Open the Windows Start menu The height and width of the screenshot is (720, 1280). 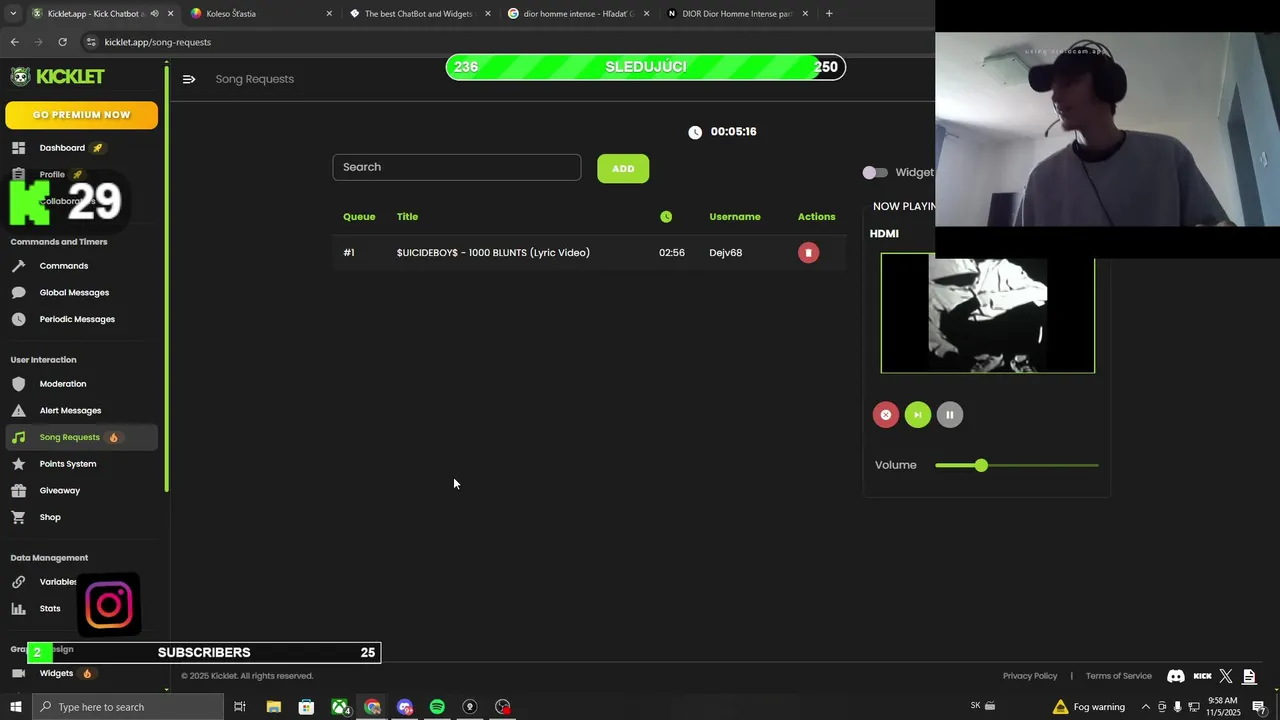(15, 707)
